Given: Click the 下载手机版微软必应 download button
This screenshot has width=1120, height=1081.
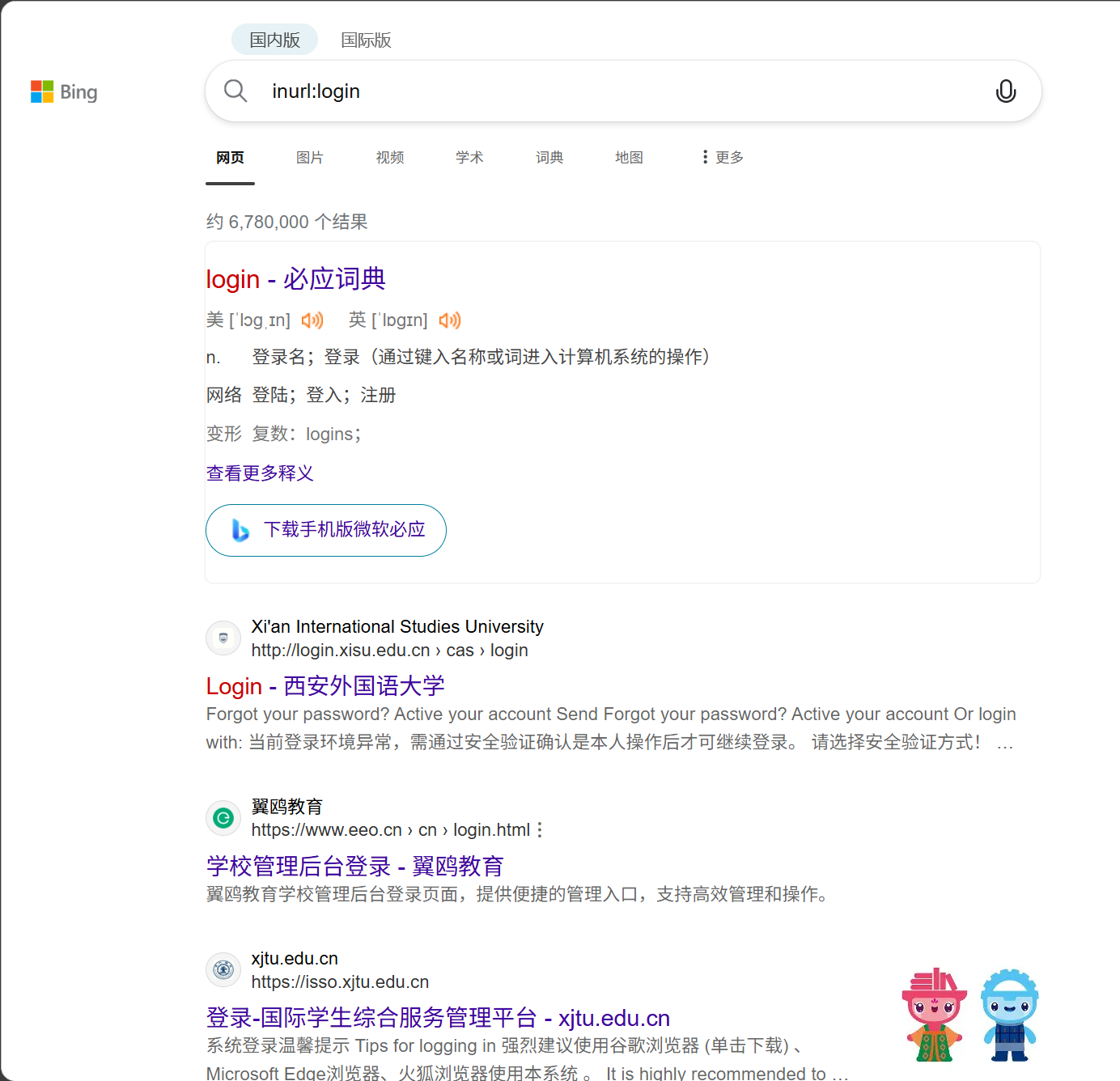Looking at the screenshot, I should coord(325,530).
